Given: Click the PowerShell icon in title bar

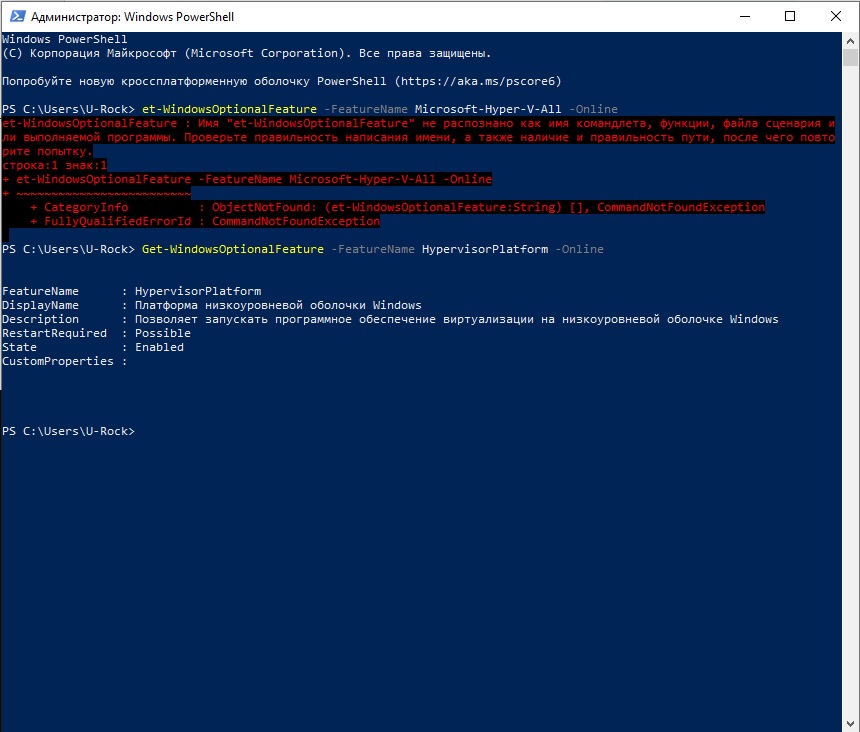Looking at the screenshot, I should pos(16,16).
